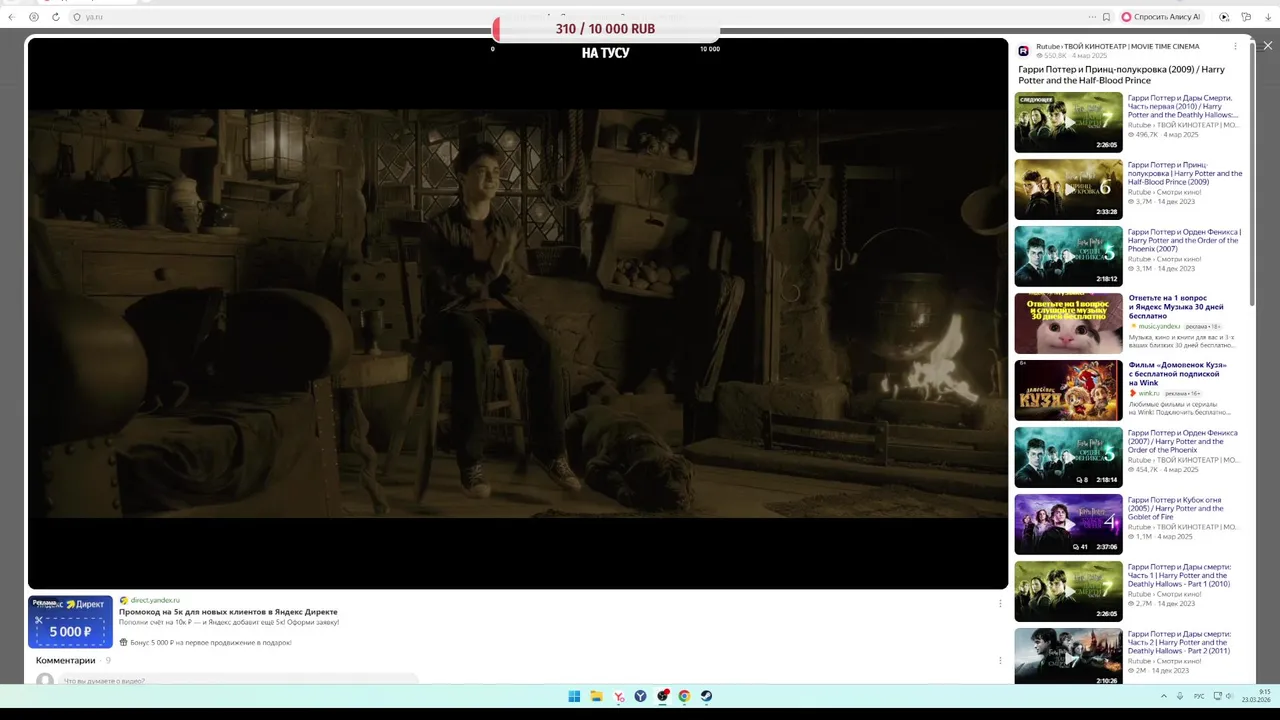Open the blue Y taskbar app
This screenshot has width=1280, height=720.
coord(641,696)
